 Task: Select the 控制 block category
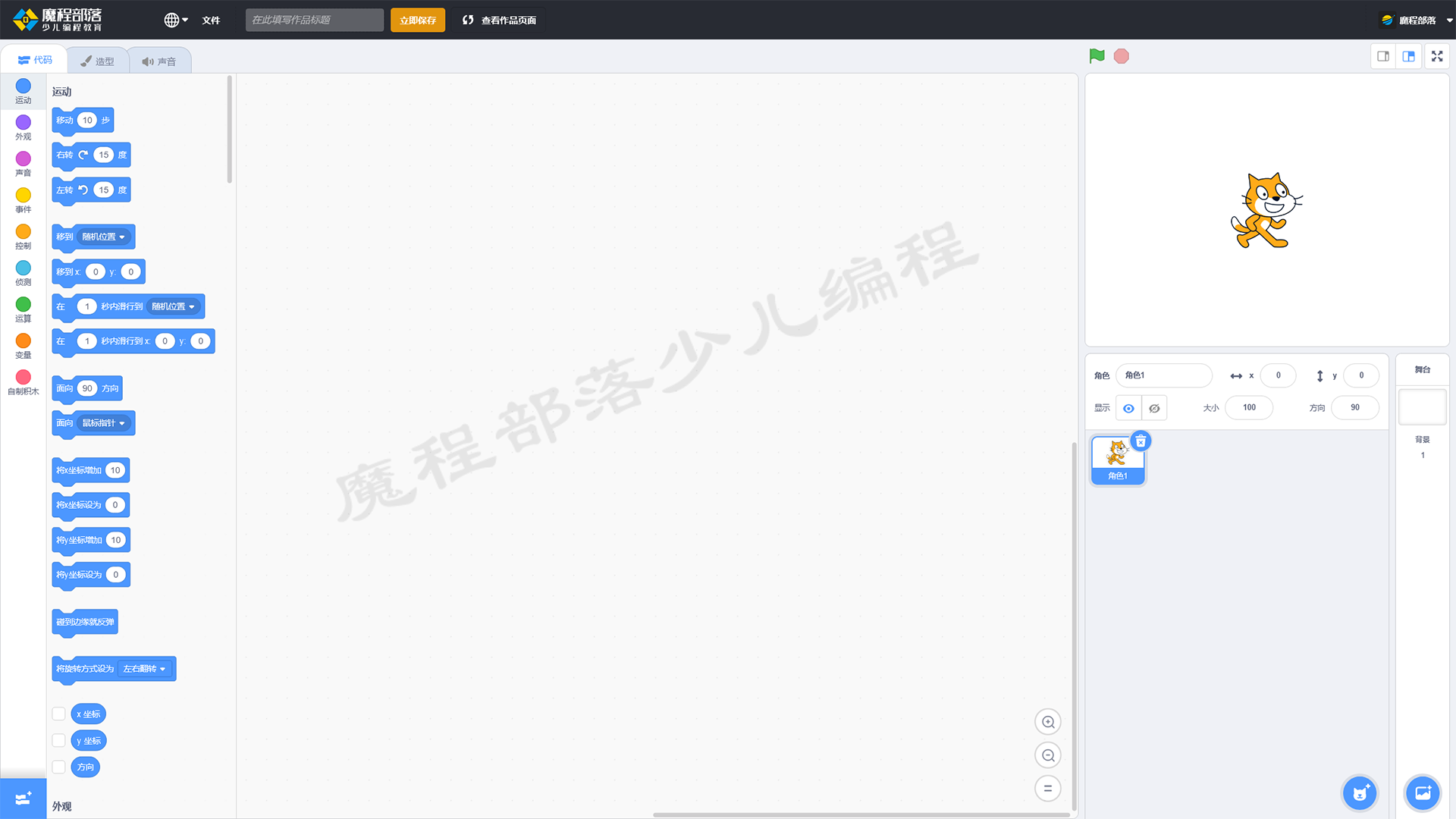point(24,237)
